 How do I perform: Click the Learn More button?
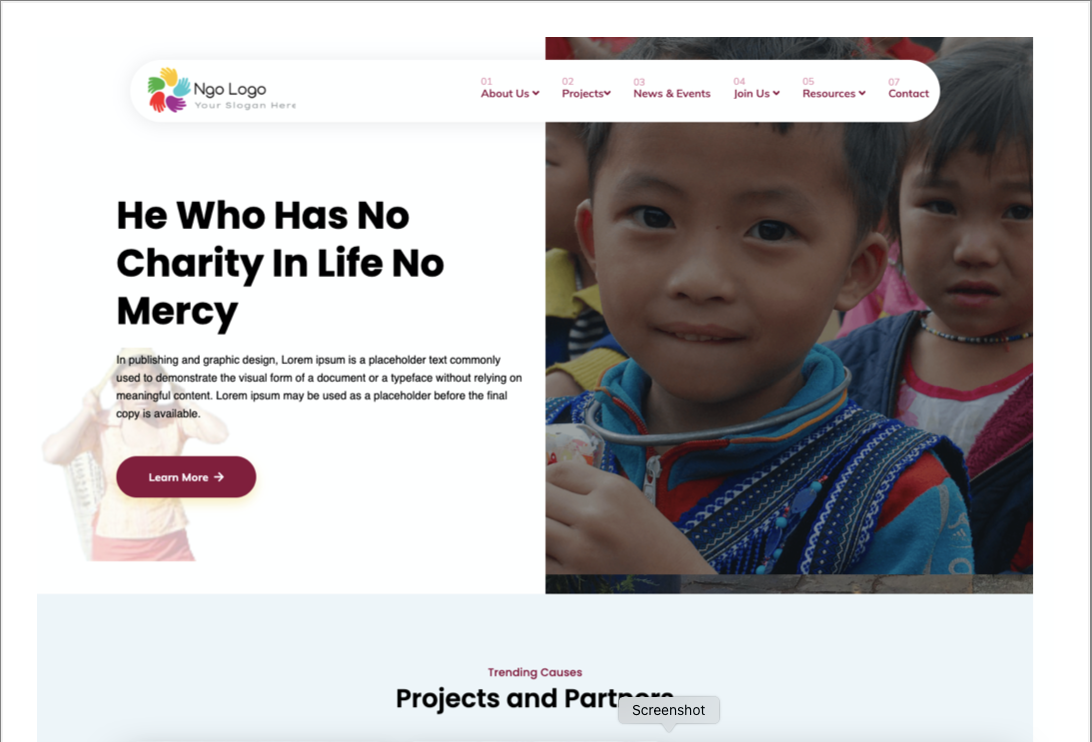click(186, 477)
